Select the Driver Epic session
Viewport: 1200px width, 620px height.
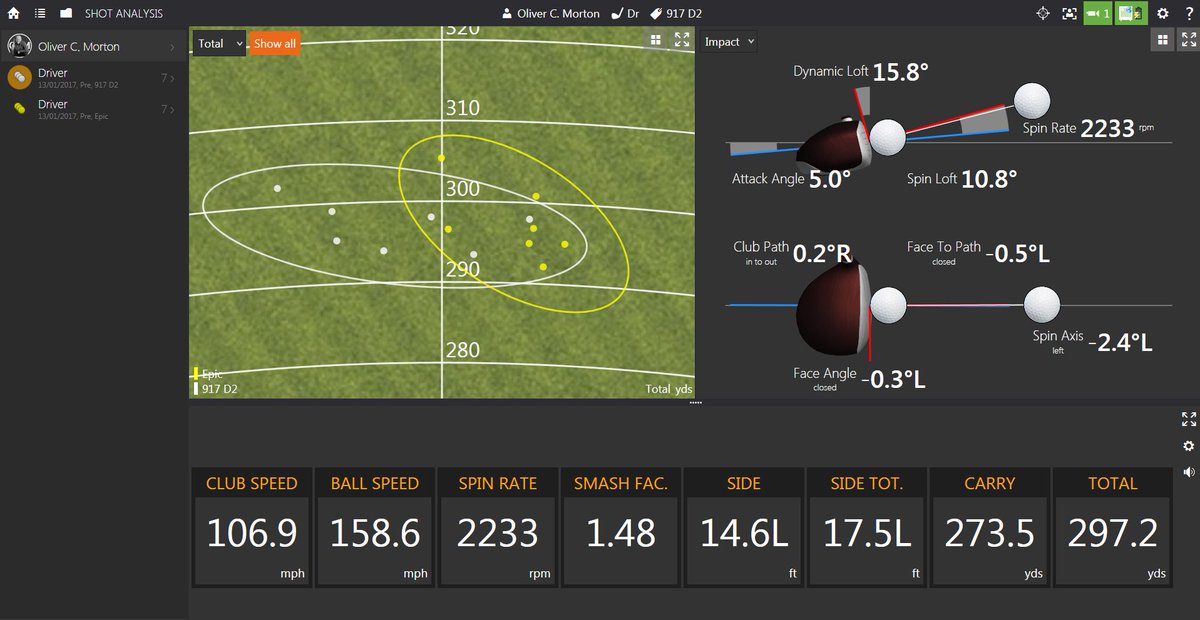[94, 108]
